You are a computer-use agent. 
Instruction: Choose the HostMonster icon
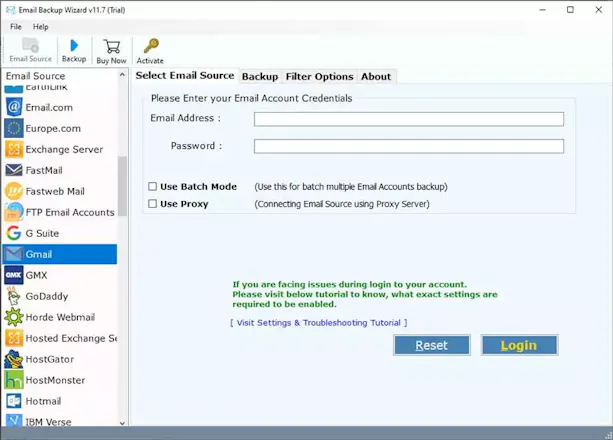[14, 380]
